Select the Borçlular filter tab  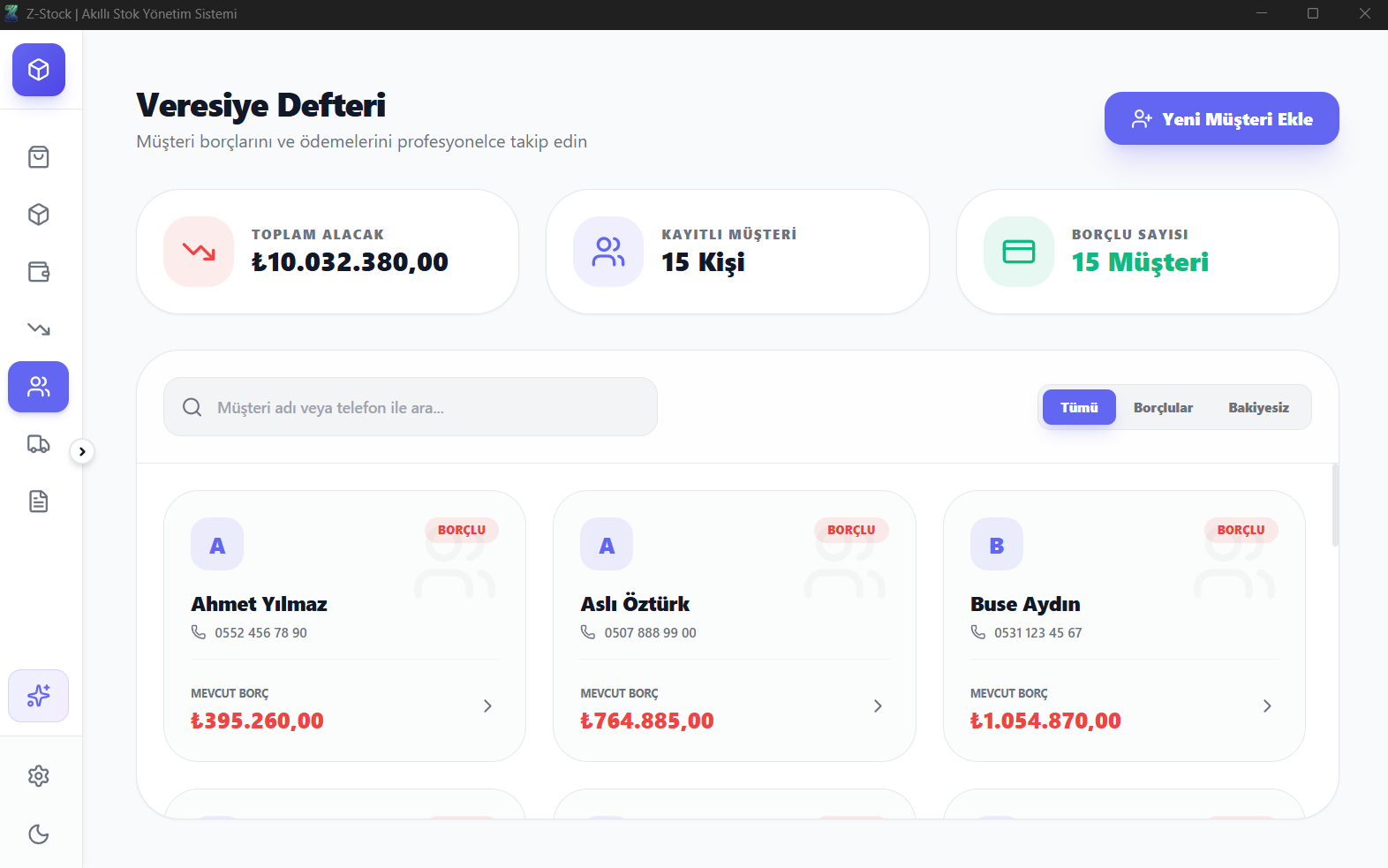pos(1163,407)
